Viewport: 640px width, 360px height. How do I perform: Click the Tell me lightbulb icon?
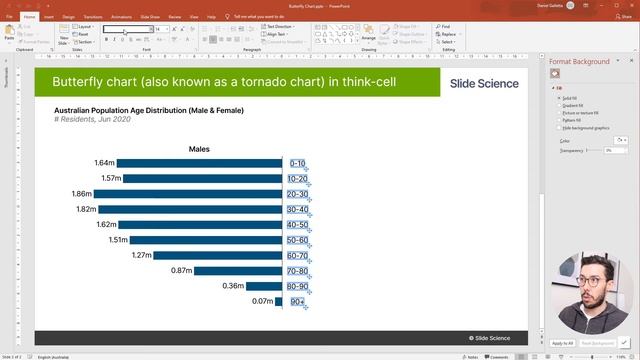coord(227,17)
